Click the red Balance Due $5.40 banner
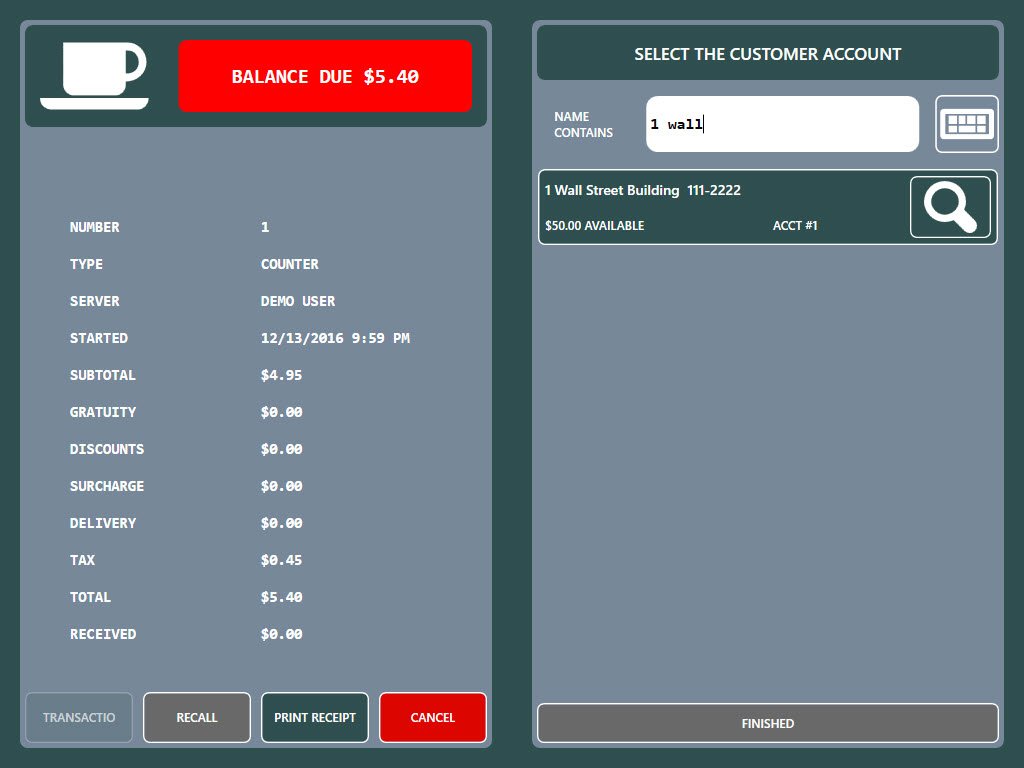Screen dimensions: 1024x768 (325, 76)
